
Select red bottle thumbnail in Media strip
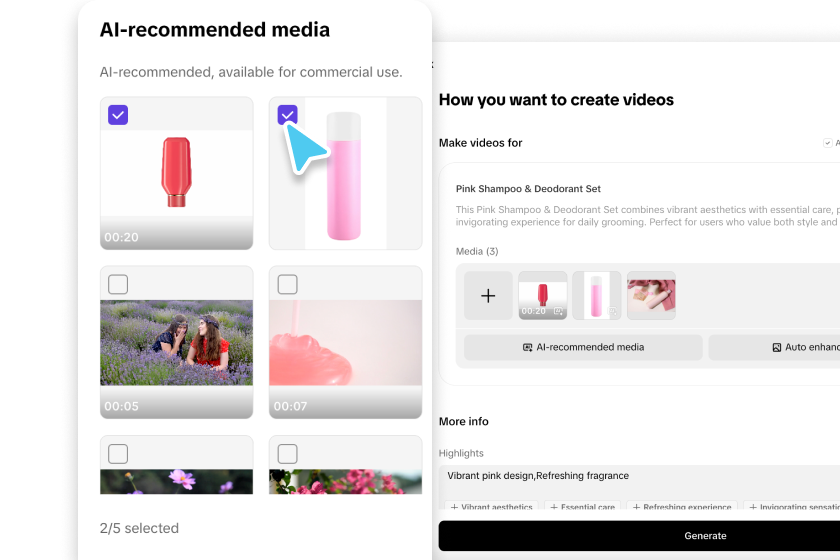[543, 296]
